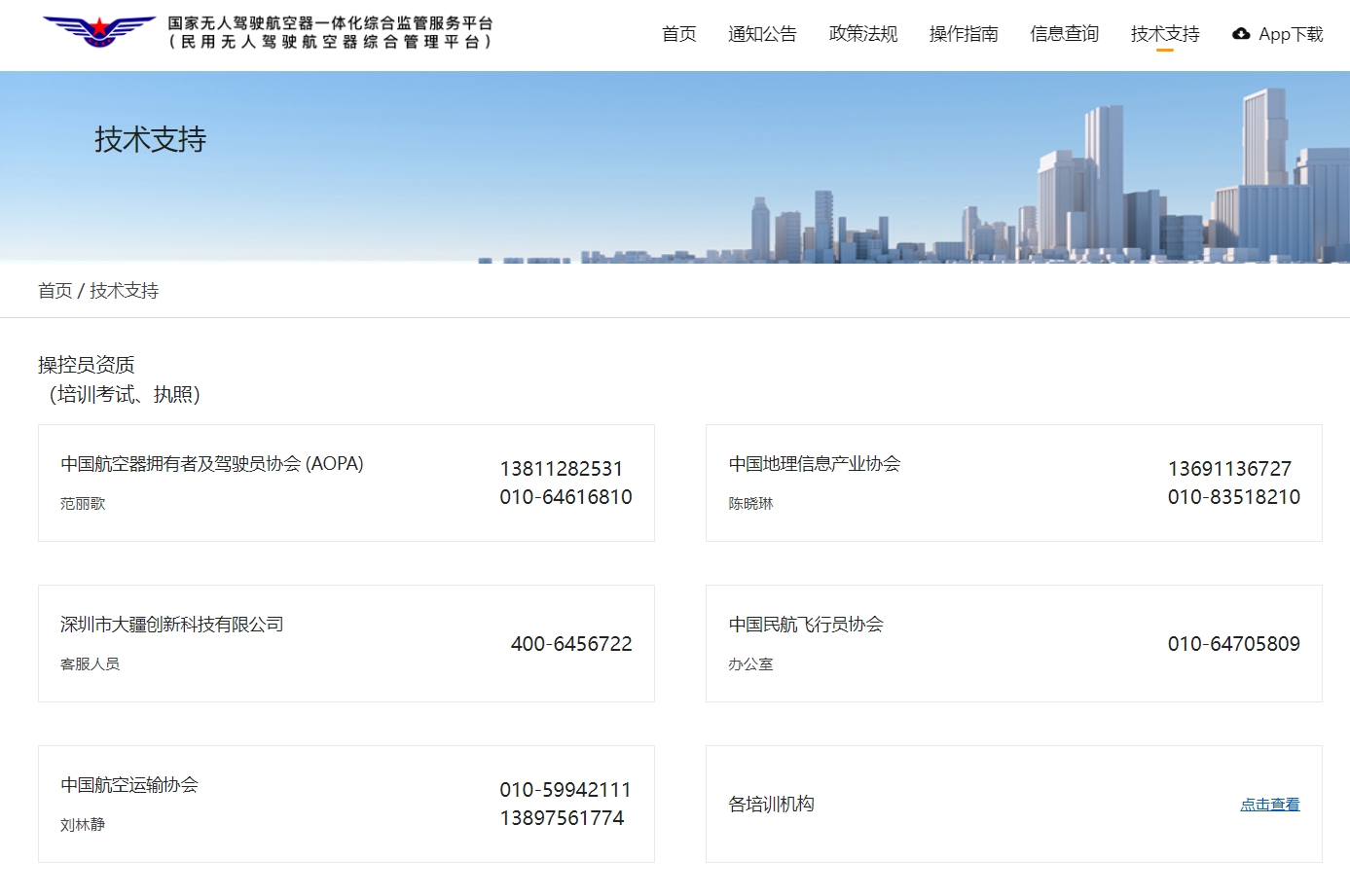The image size is (1350, 896).
Task: Click phone number 010-64705809
Action: [1234, 644]
